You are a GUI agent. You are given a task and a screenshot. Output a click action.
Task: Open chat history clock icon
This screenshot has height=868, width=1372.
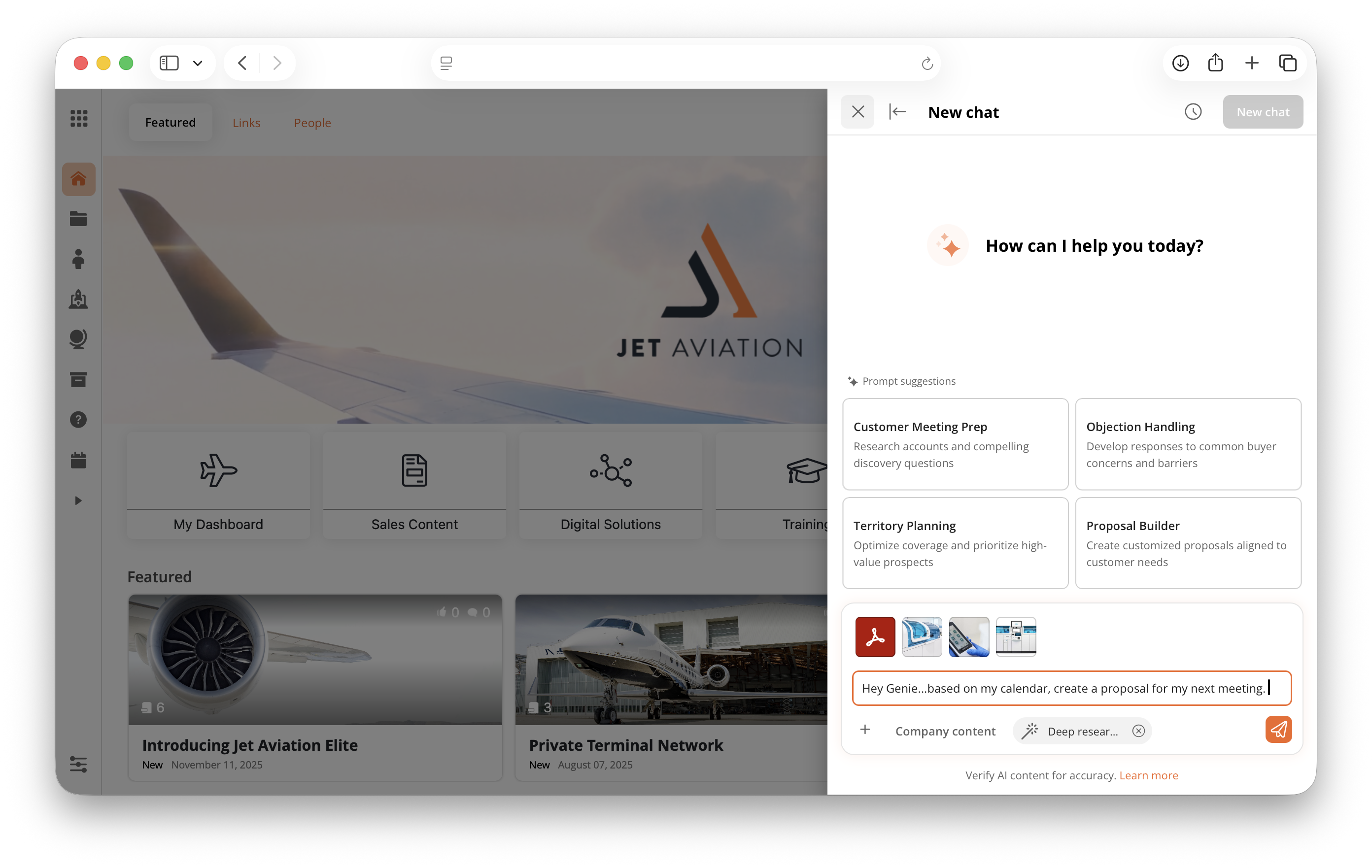pos(1193,112)
